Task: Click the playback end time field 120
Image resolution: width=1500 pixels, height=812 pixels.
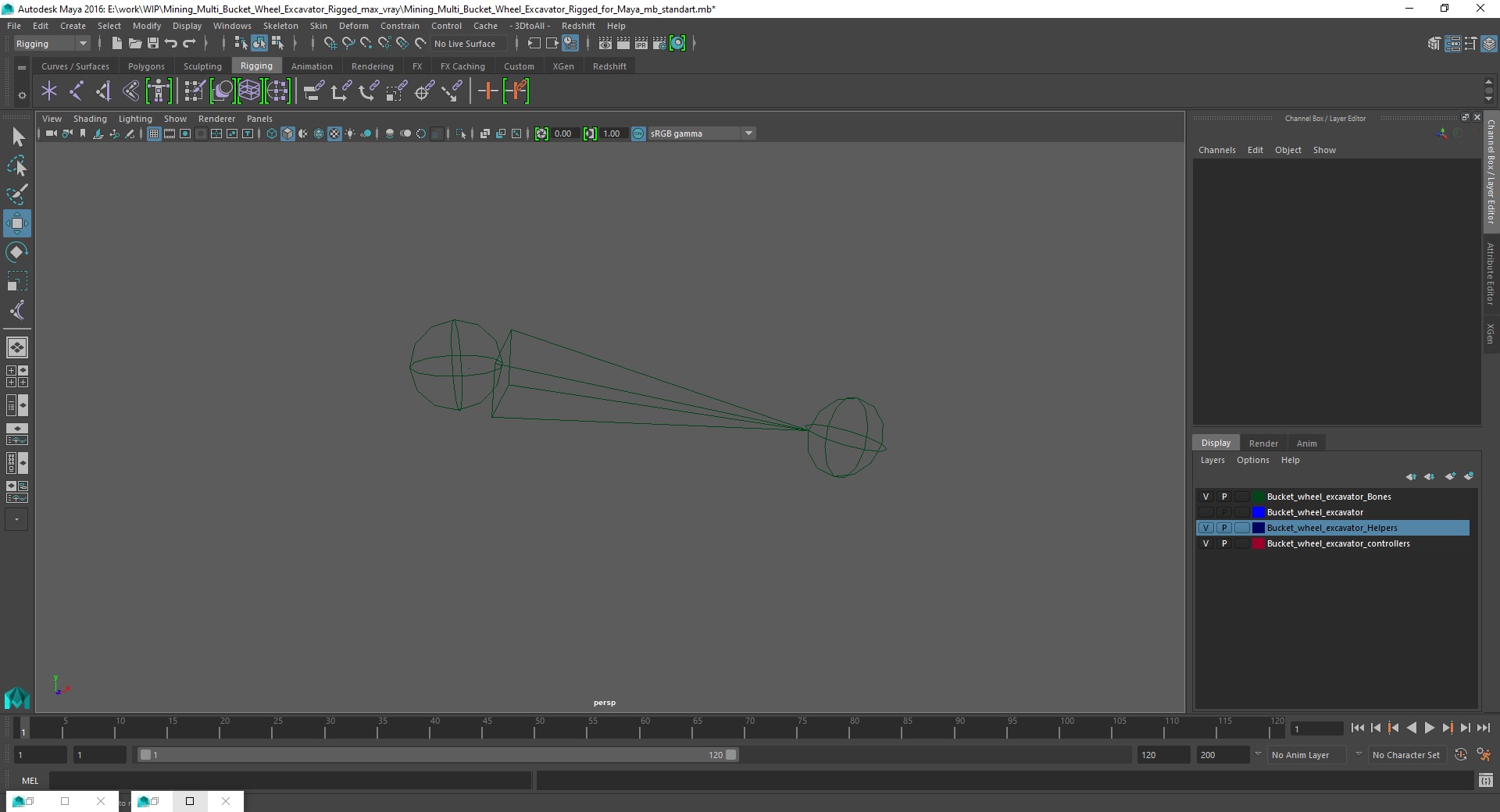Action: click(x=1163, y=755)
